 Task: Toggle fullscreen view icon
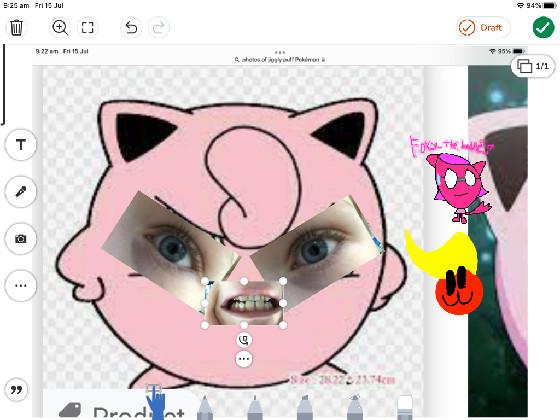(x=88, y=28)
